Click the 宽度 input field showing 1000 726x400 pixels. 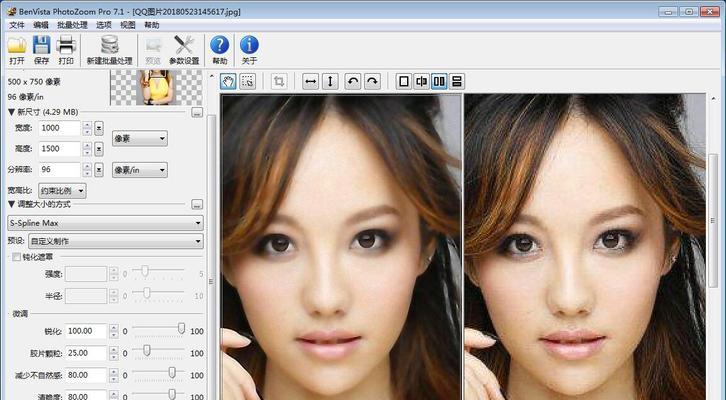(60, 128)
